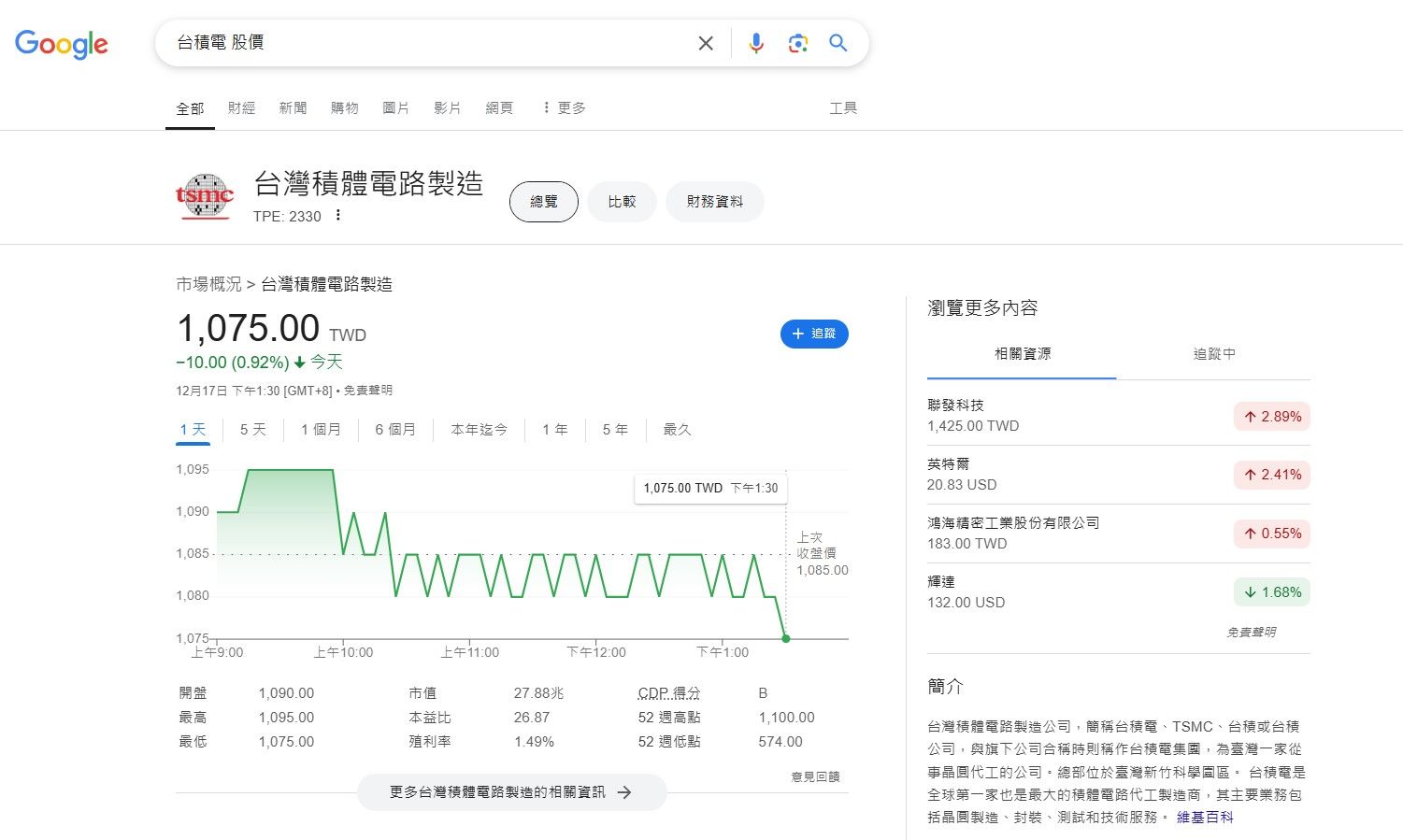Switch to the 財經 tab
The width and height of the screenshot is (1403, 840).
pyautogui.click(x=241, y=108)
